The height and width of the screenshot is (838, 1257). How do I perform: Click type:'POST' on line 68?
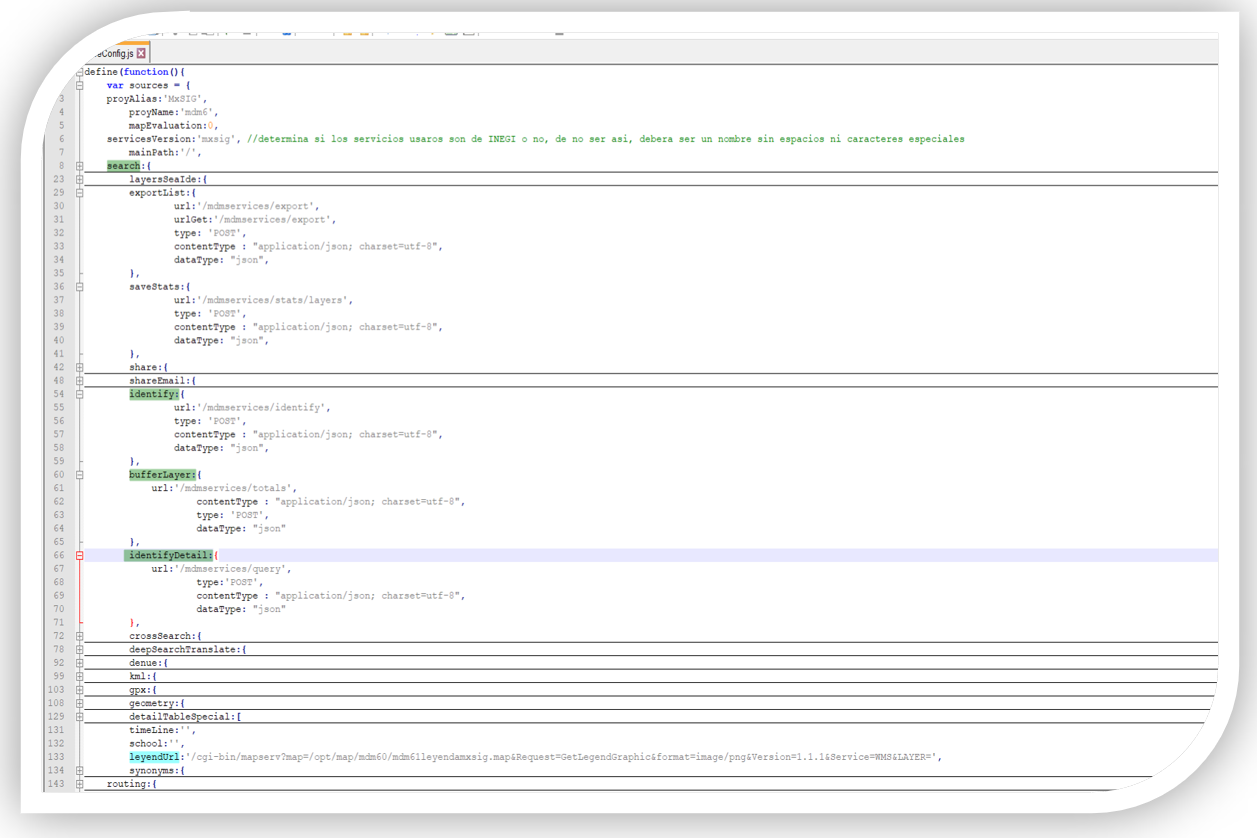229,583
